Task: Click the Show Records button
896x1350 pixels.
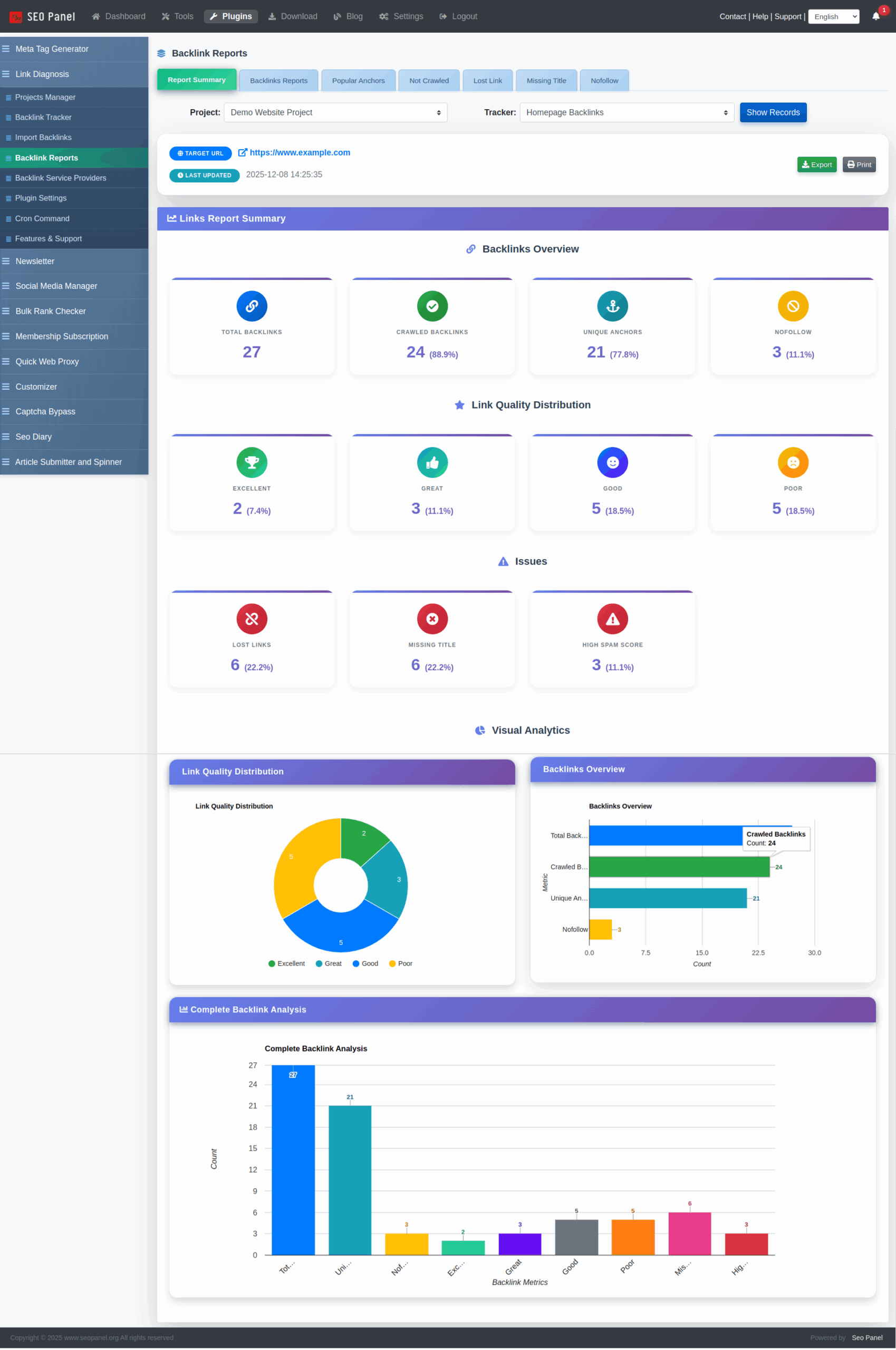Action: click(x=773, y=112)
